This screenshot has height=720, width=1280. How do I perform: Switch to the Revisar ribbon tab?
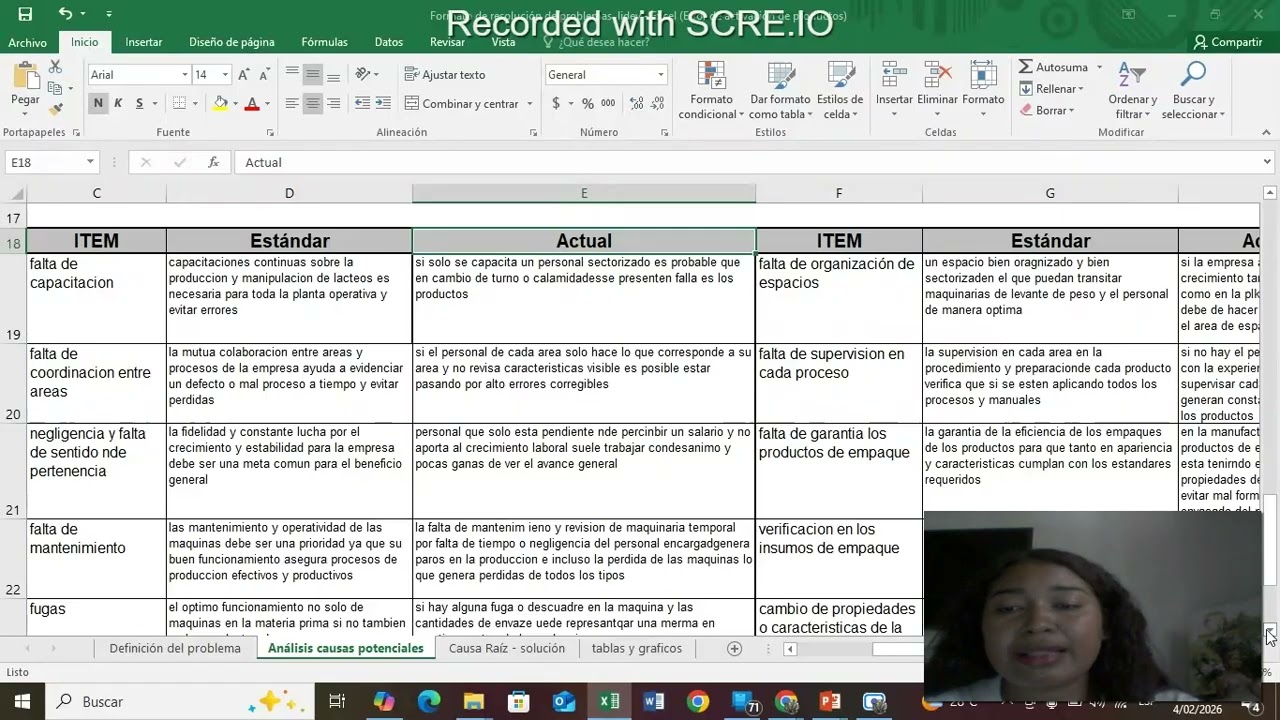(x=447, y=42)
